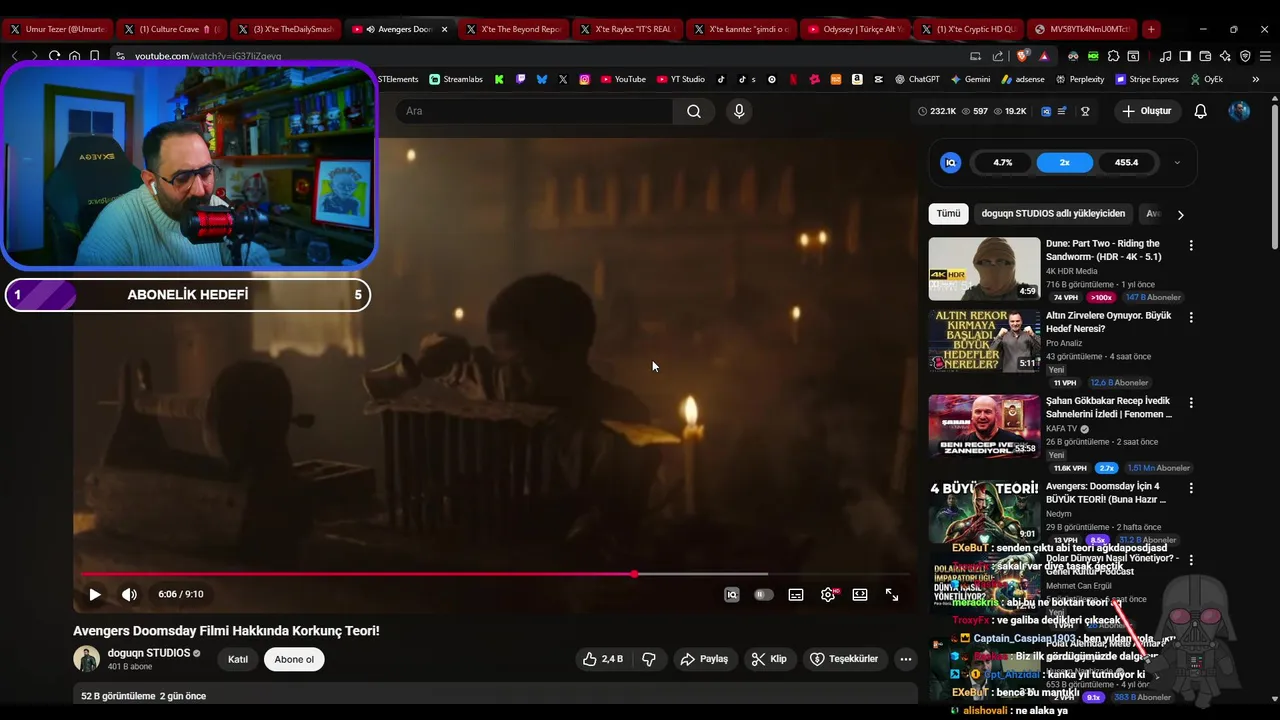Click the Brave Shields lion icon

tap(1021, 56)
